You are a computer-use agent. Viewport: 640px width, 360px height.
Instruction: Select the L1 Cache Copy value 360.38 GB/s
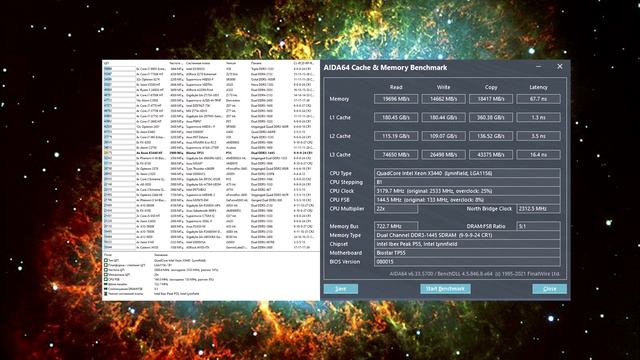pyautogui.click(x=491, y=118)
